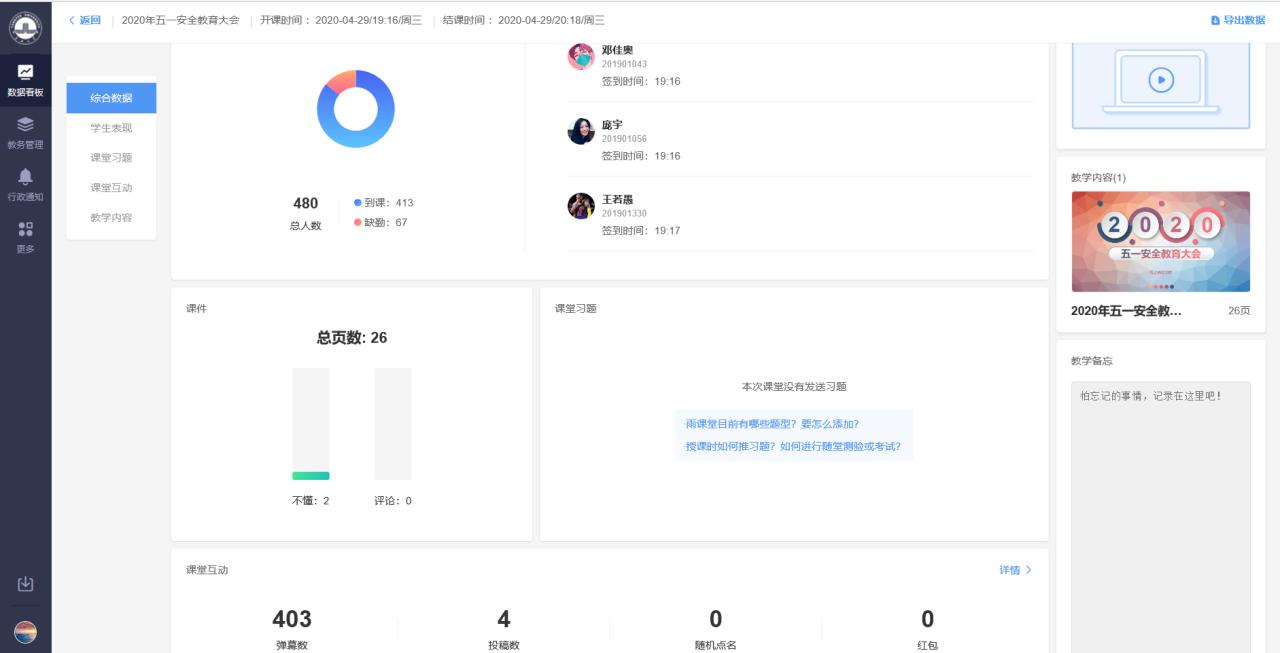
Task: Select the 课堂习题 menu item
Action: 110,157
